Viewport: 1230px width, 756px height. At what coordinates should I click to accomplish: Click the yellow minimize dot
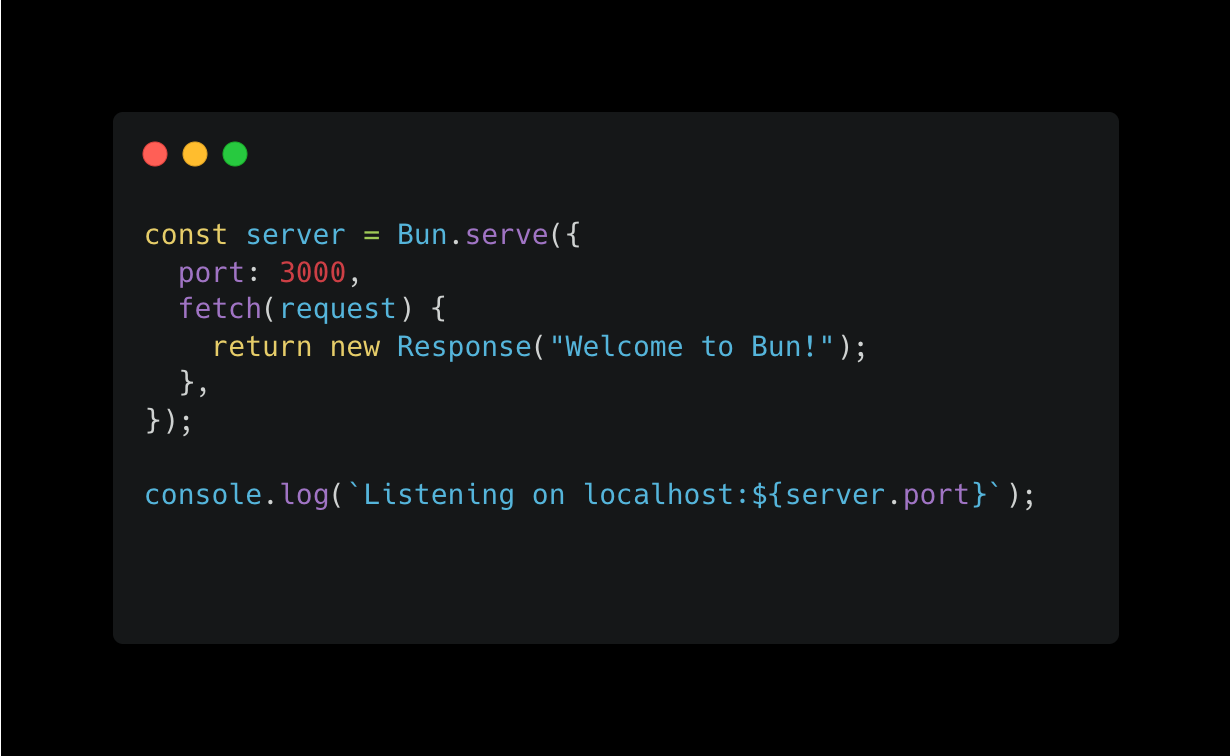pos(195,154)
